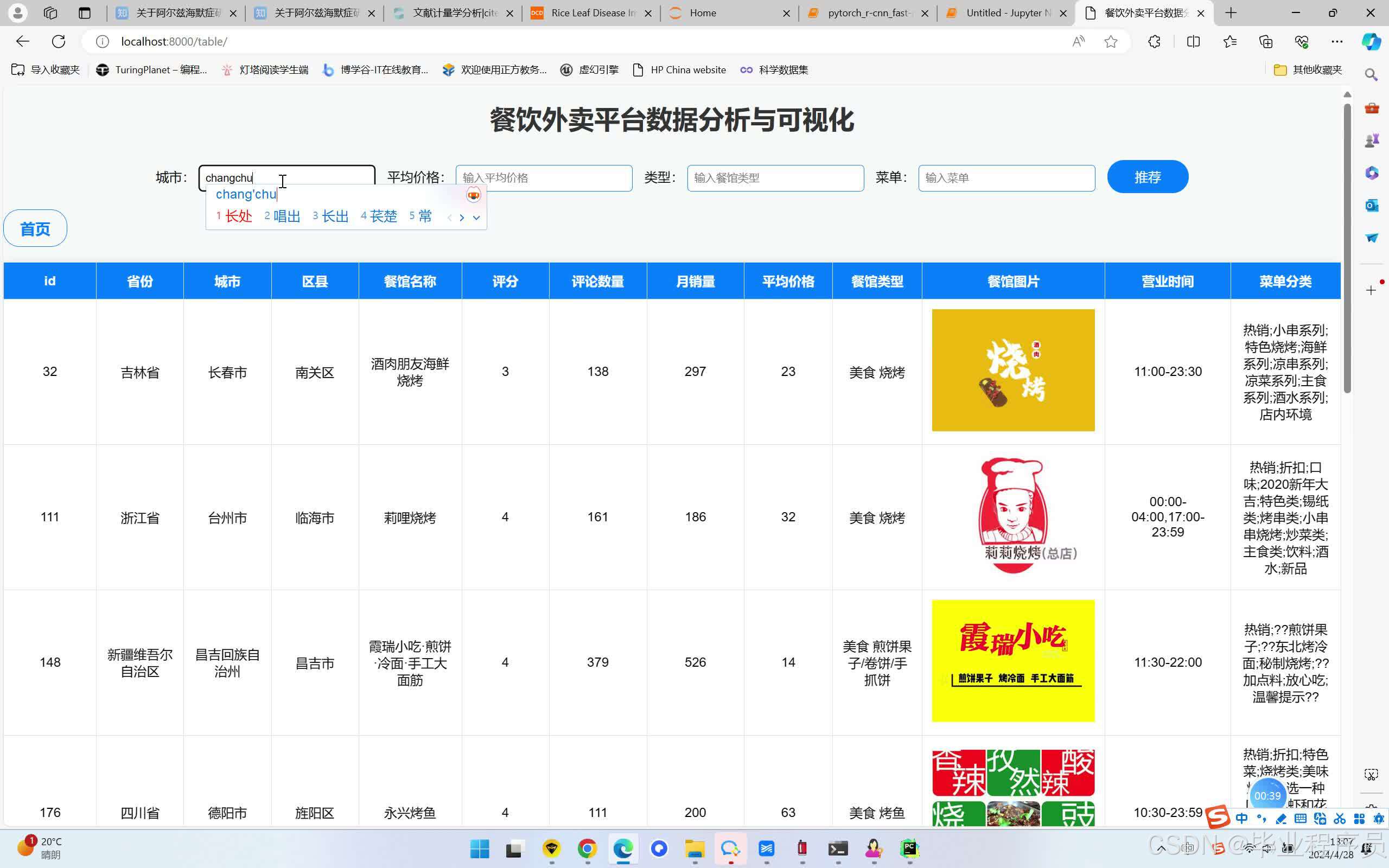Switch to the Untitled Jupyter tab
1389x868 pixels.
1006,12
